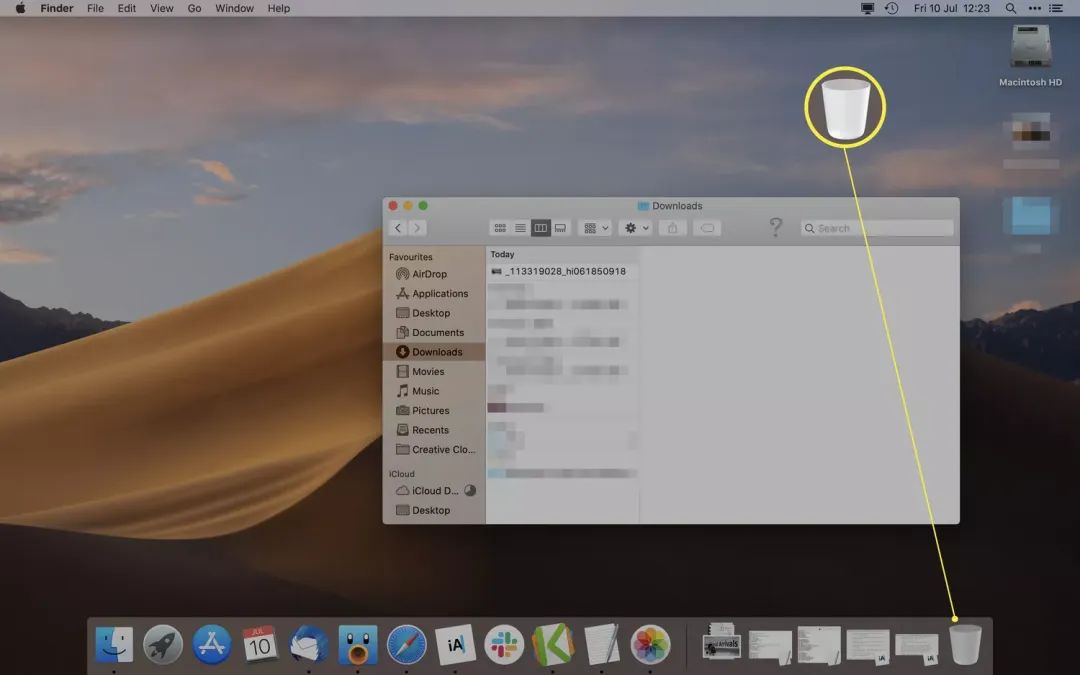The height and width of the screenshot is (675, 1080).
Task: Restore the minimized Arrivals window in Dock
Action: coord(721,643)
